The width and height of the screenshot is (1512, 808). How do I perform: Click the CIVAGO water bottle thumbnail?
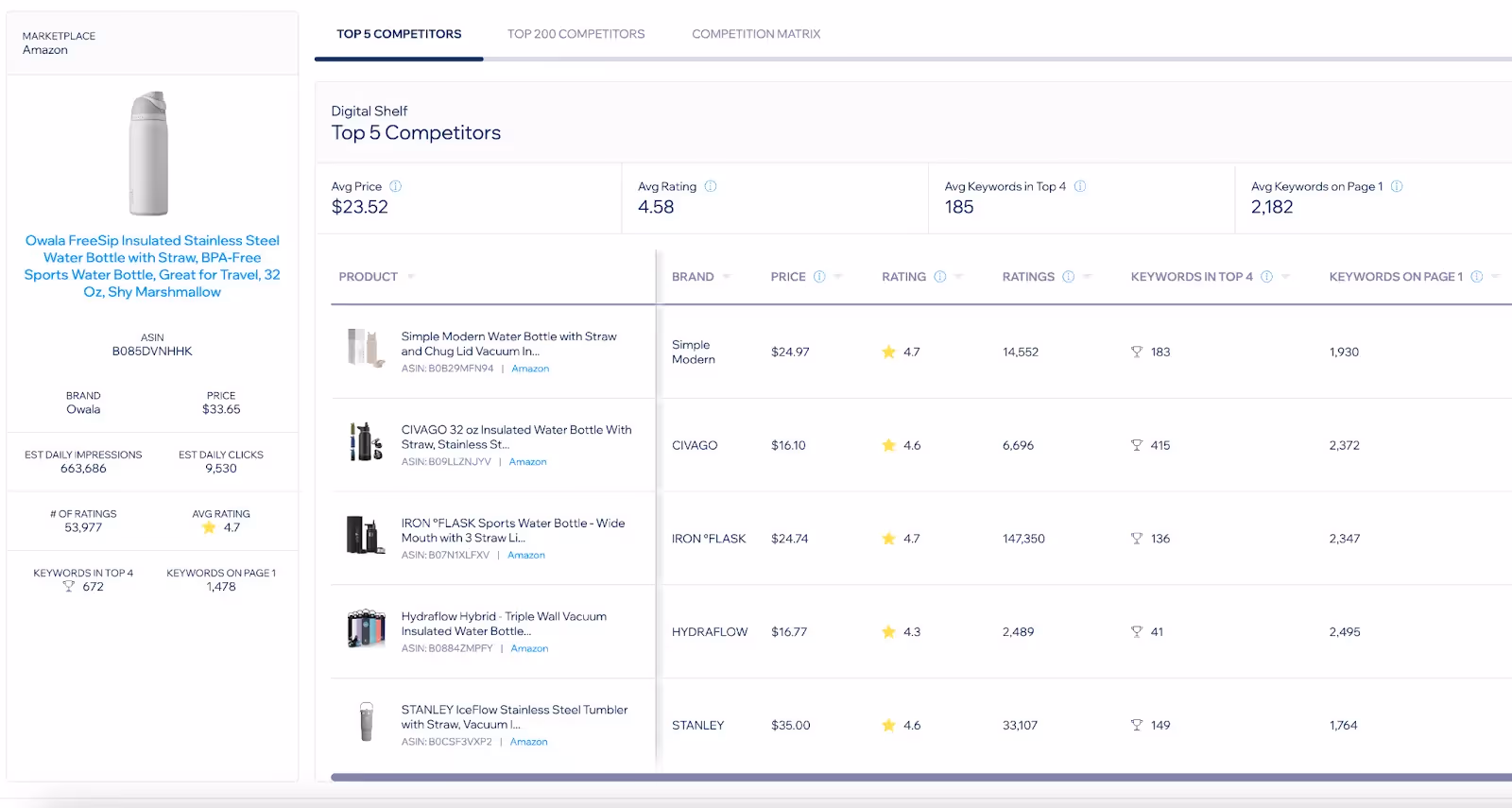coord(366,441)
